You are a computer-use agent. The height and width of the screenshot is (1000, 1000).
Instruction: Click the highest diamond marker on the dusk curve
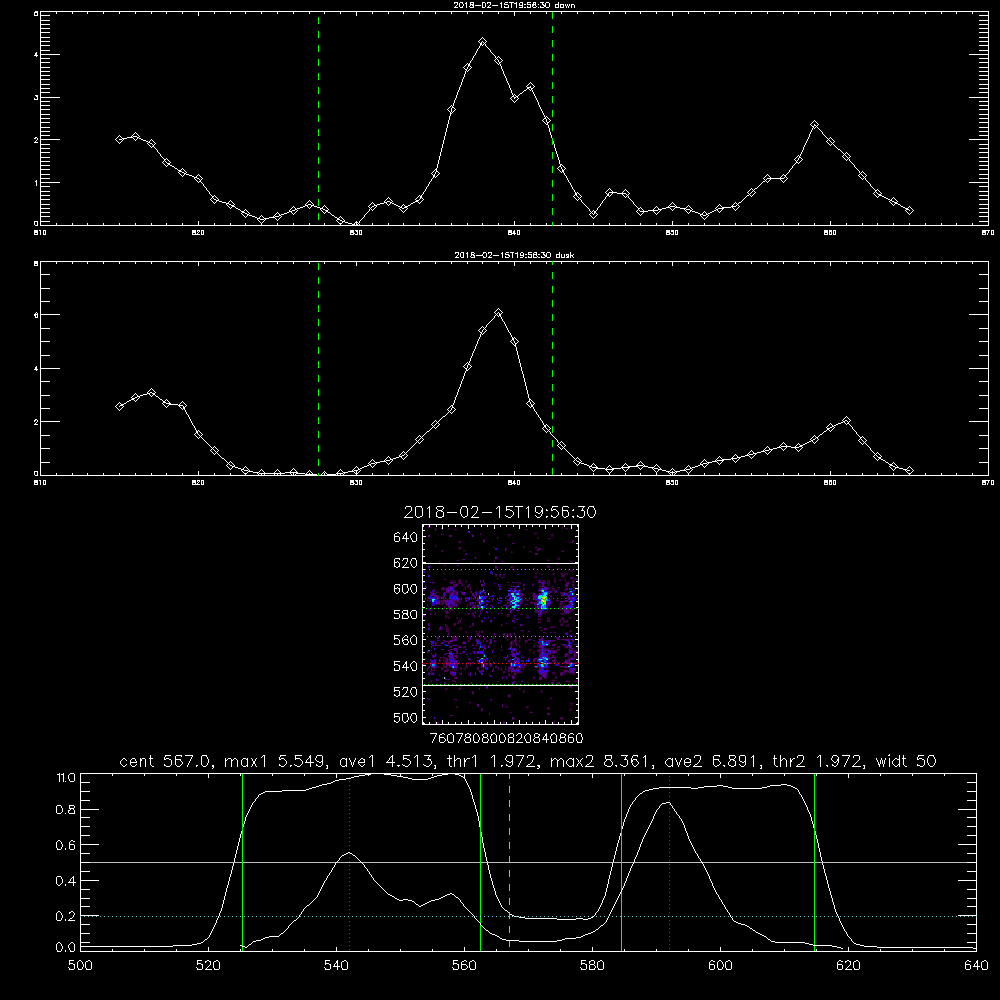(499, 312)
